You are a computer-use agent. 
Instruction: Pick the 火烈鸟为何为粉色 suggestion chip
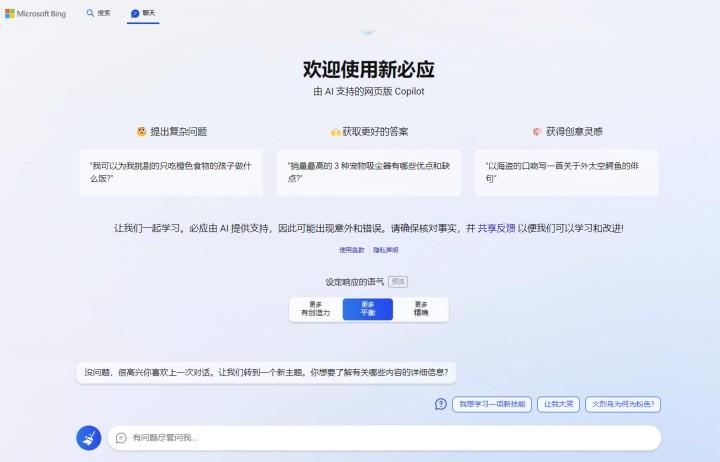(x=623, y=404)
